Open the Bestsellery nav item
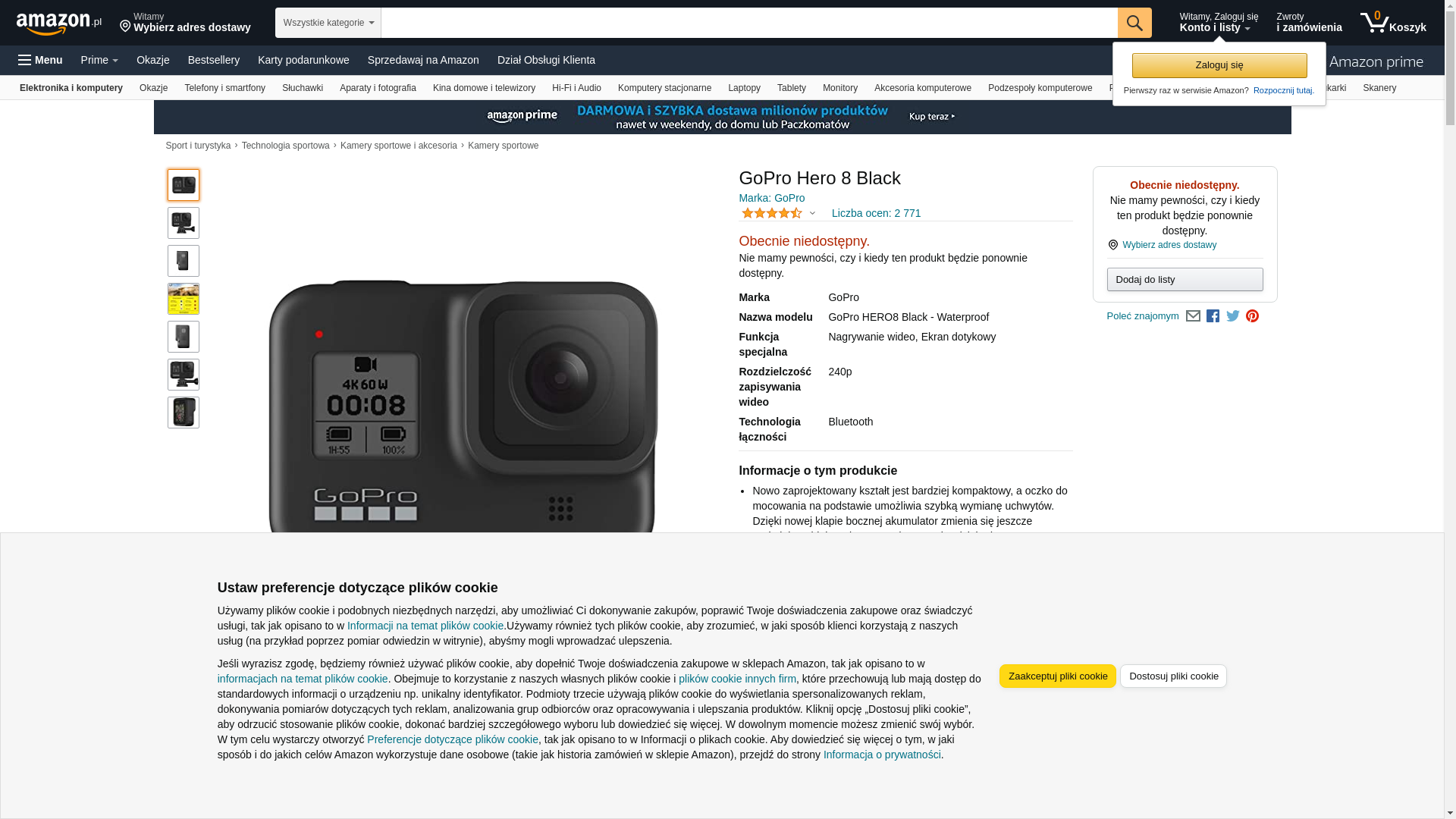Screen dimensions: 1456x819 [x=214, y=60]
